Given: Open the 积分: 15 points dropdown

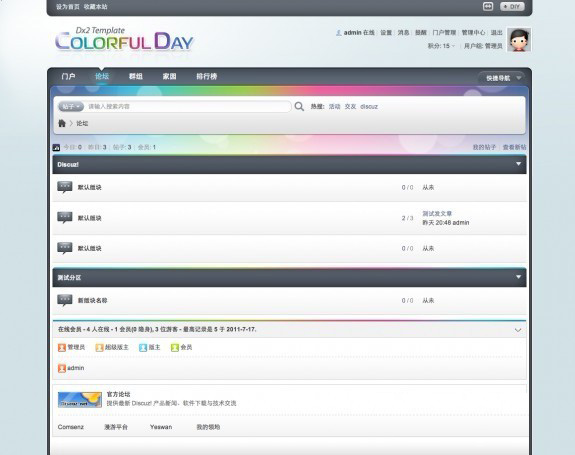Looking at the screenshot, I should (442, 46).
